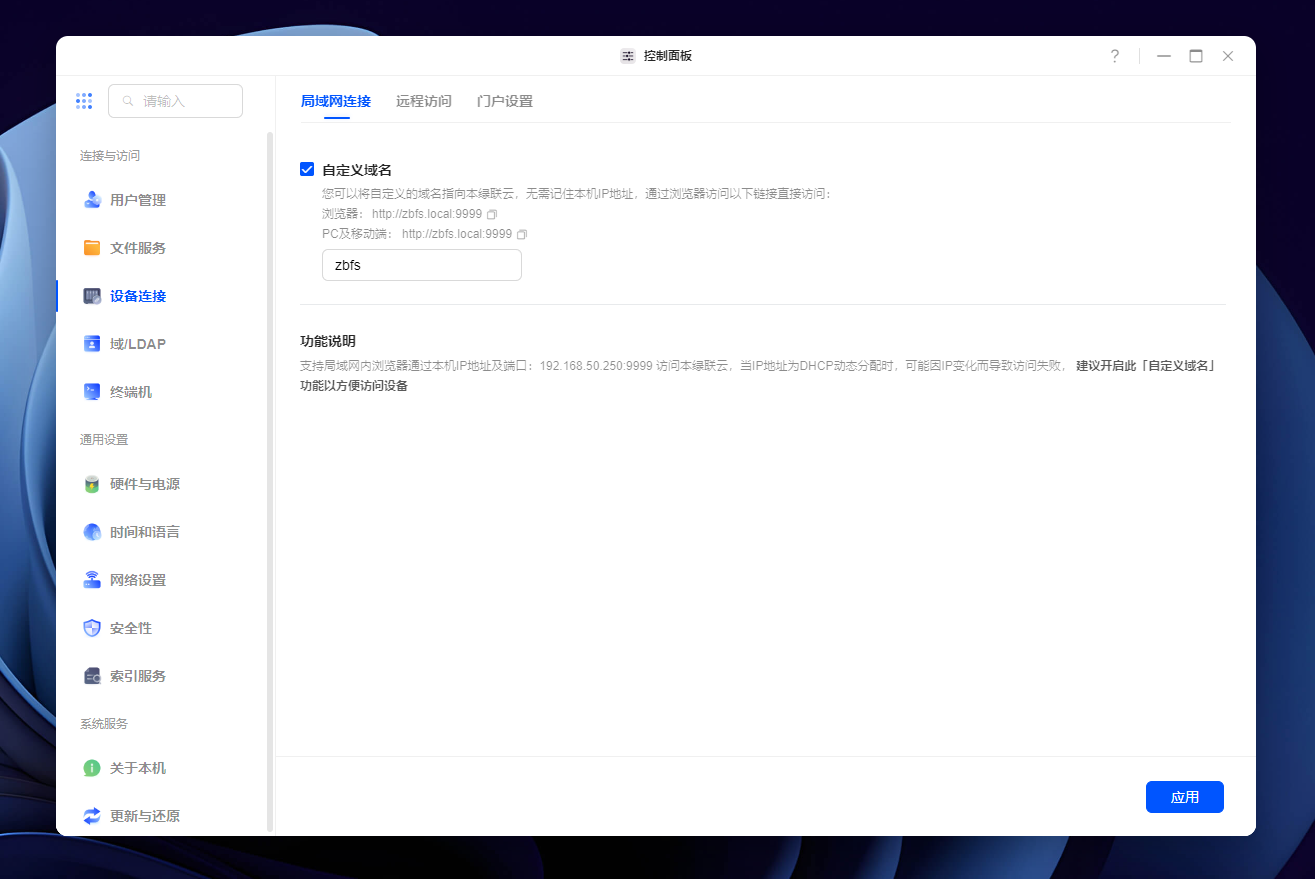
Task: Copy the PC and mobile access link
Action: pyautogui.click(x=521, y=233)
